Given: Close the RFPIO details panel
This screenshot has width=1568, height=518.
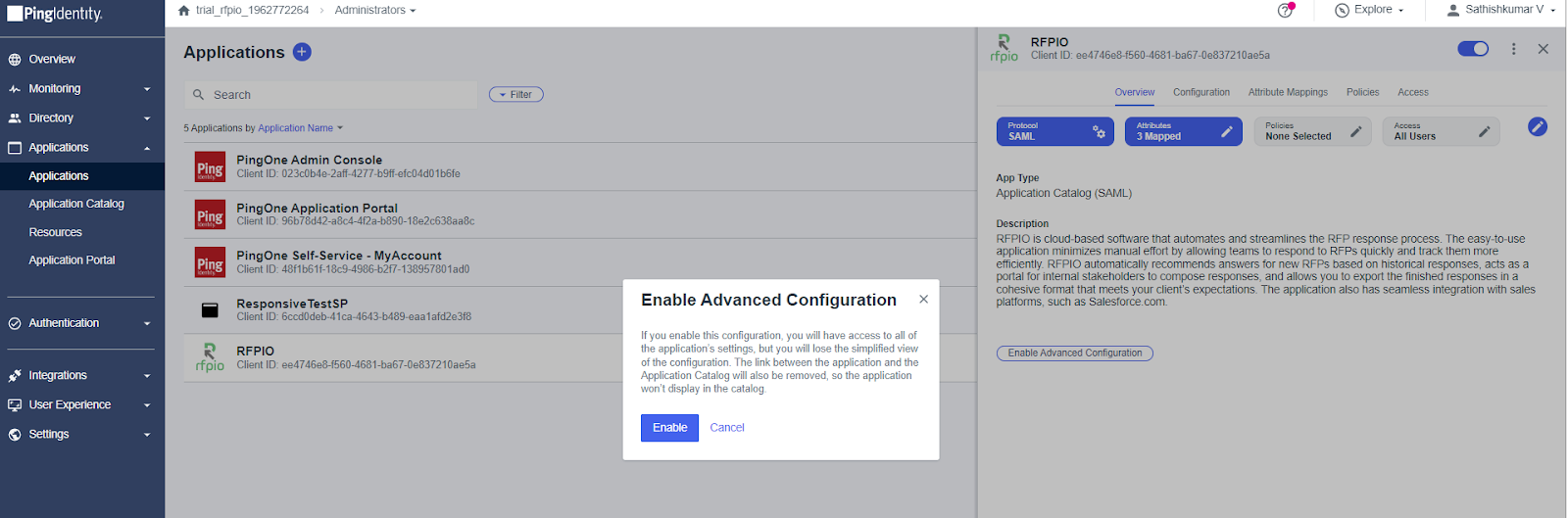Looking at the screenshot, I should [1543, 49].
